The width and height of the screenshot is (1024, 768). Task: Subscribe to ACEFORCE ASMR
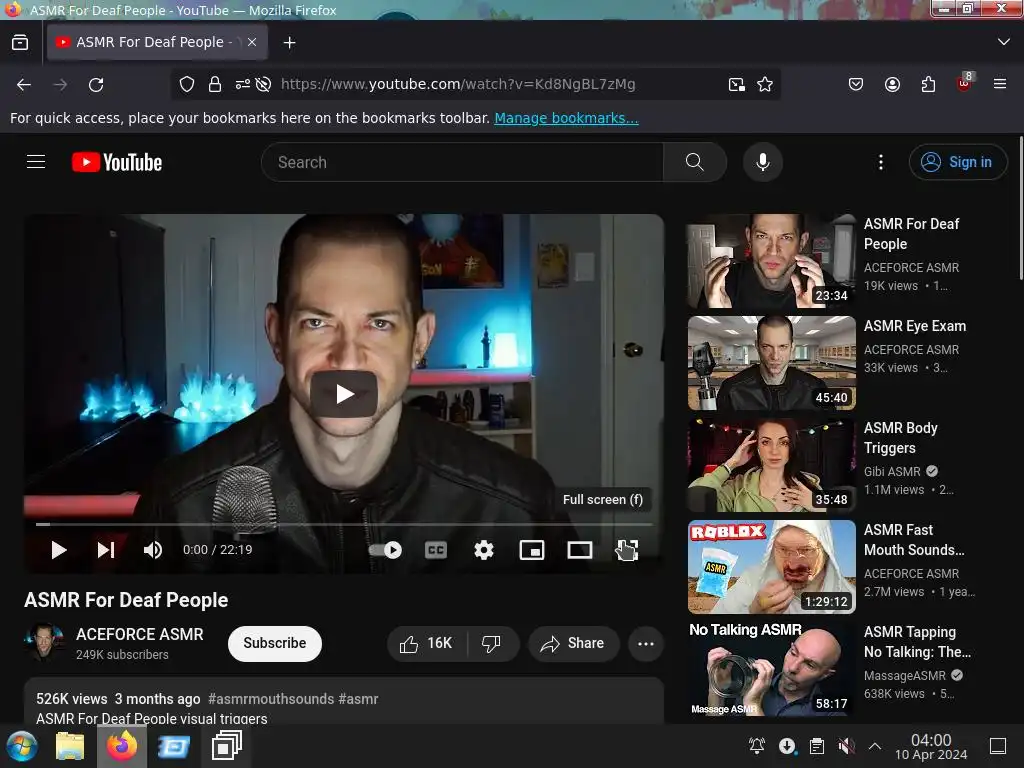pyautogui.click(x=275, y=643)
